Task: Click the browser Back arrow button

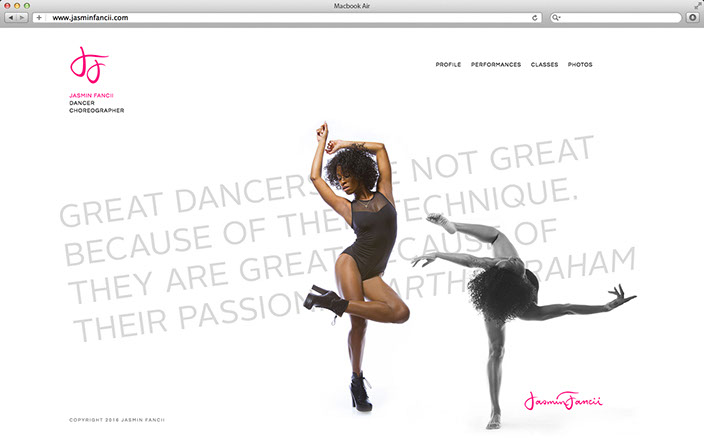Action: point(11,18)
